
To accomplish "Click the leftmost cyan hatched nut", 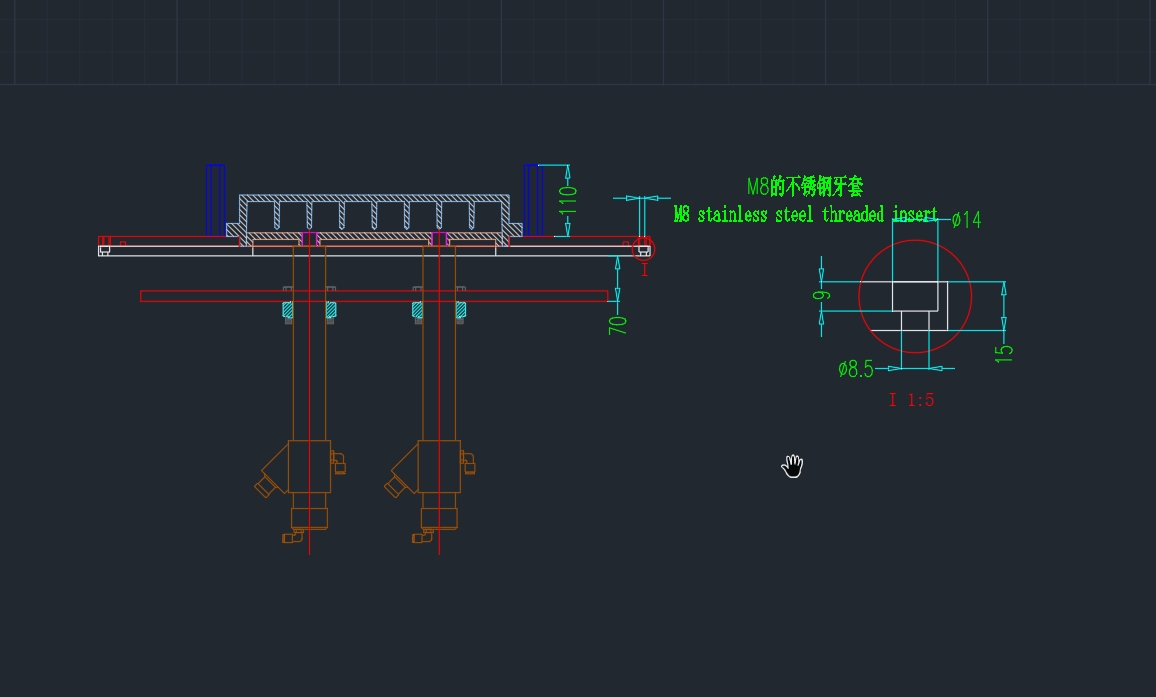I will pyautogui.click(x=288, y=311).
